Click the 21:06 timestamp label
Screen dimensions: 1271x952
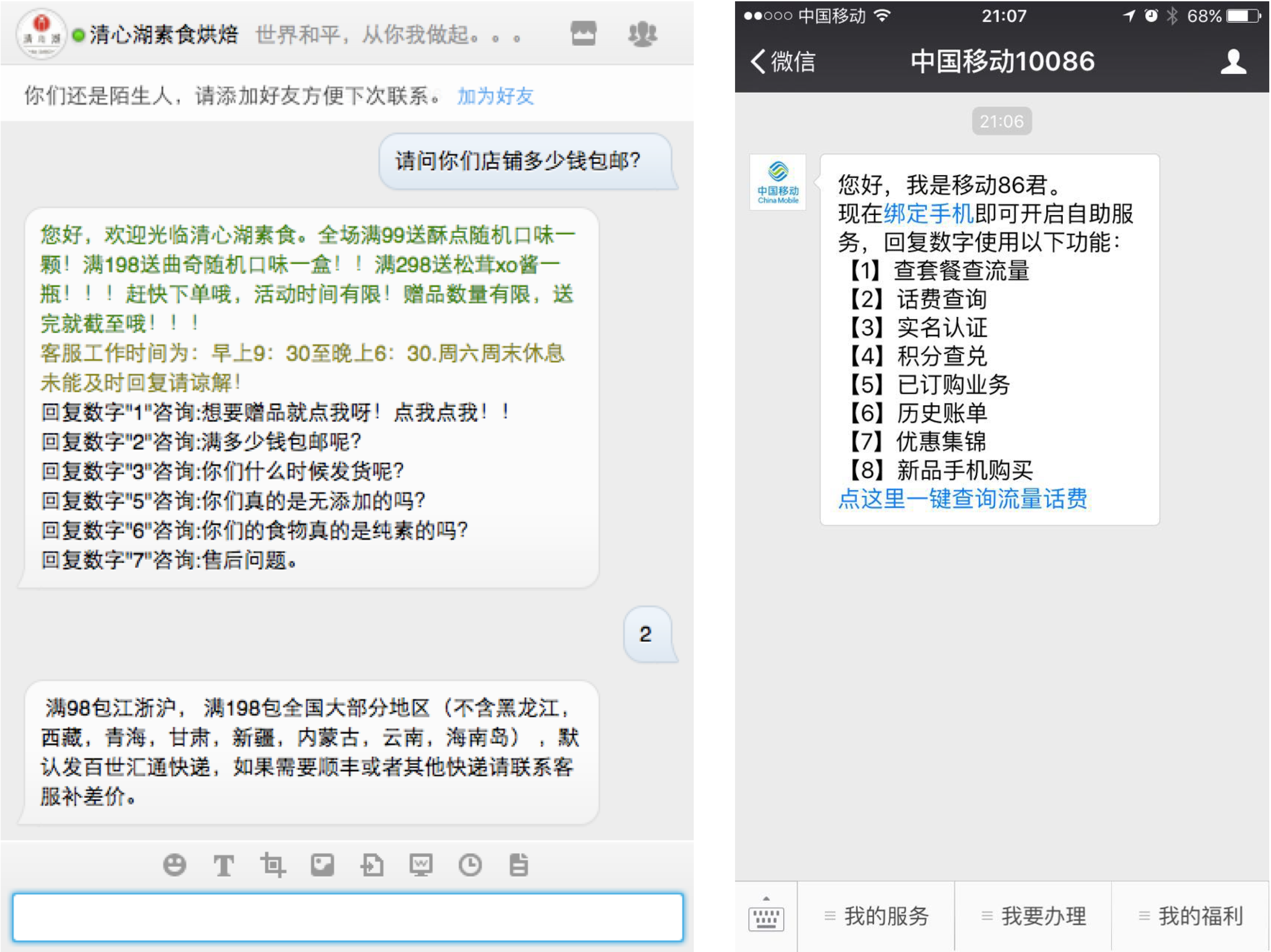1001,121
